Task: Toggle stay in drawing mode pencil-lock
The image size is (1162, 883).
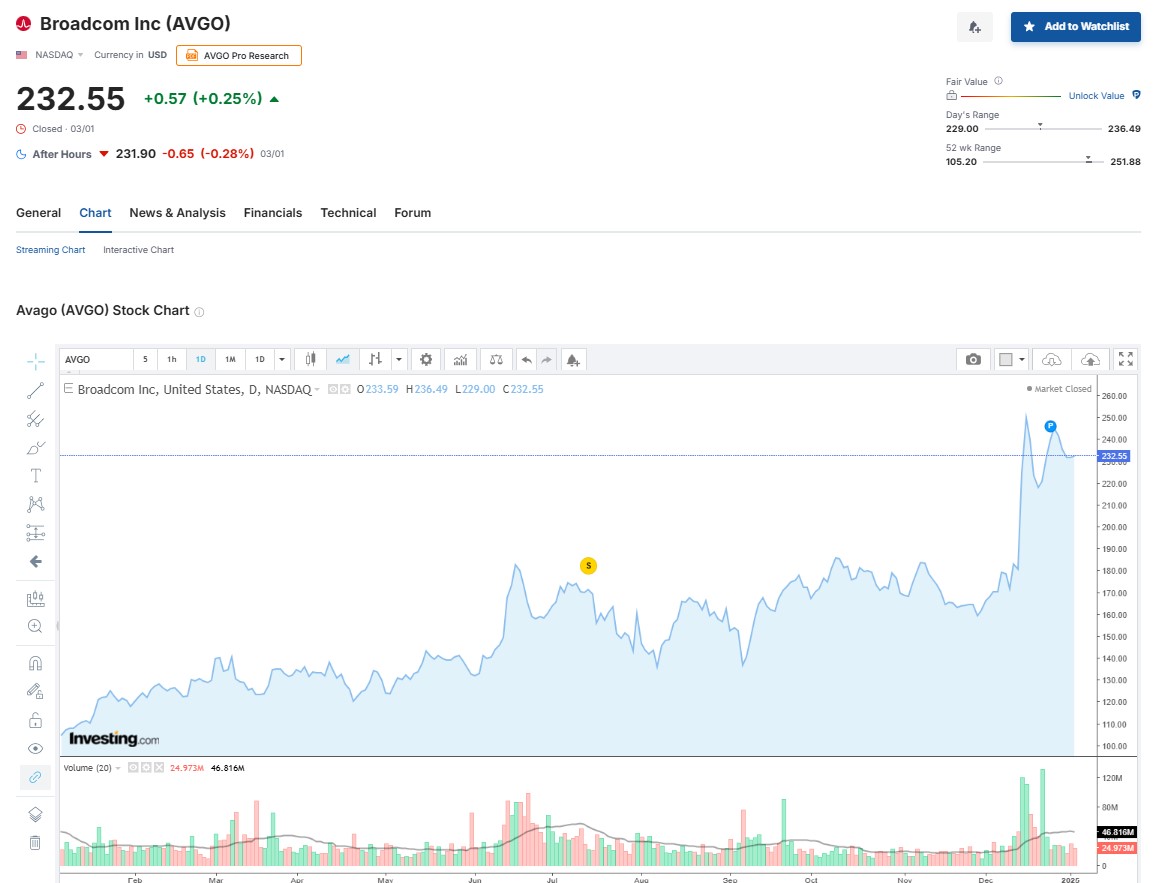Action: pos(36,691)
